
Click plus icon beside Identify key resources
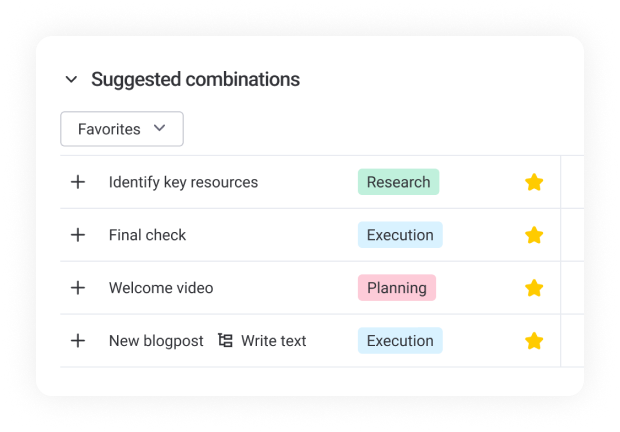click(x=78, y=182)
